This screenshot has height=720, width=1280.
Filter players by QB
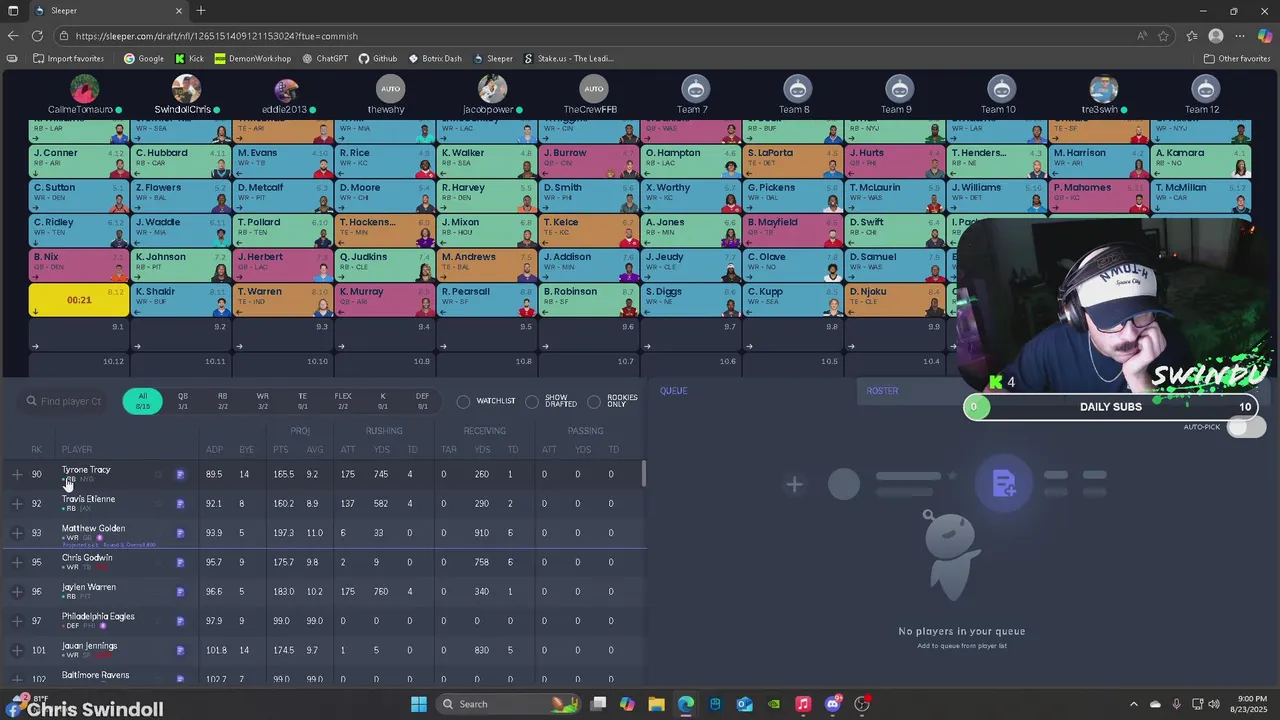point(183,401)
